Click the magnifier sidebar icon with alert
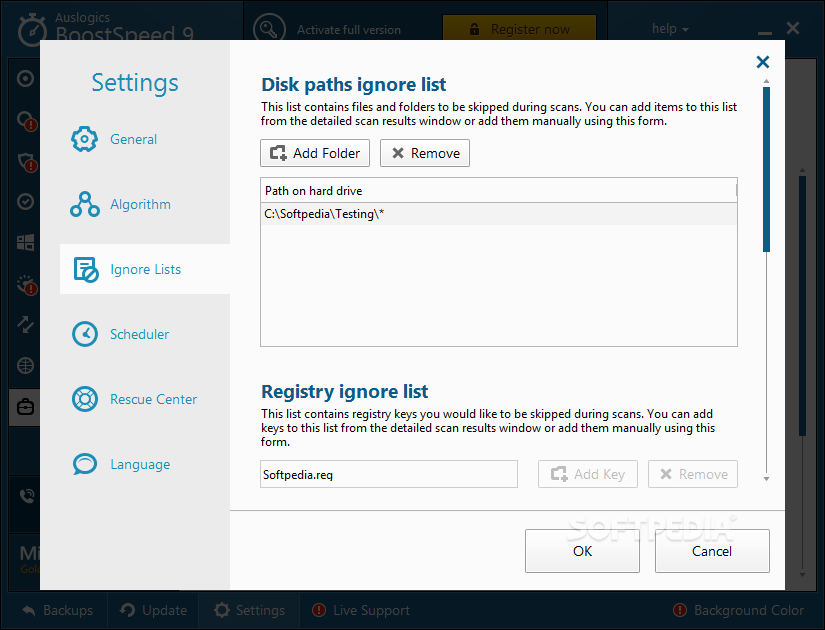Image resolution: width=825 pixels, height=630 pixels. coord(26,121)
